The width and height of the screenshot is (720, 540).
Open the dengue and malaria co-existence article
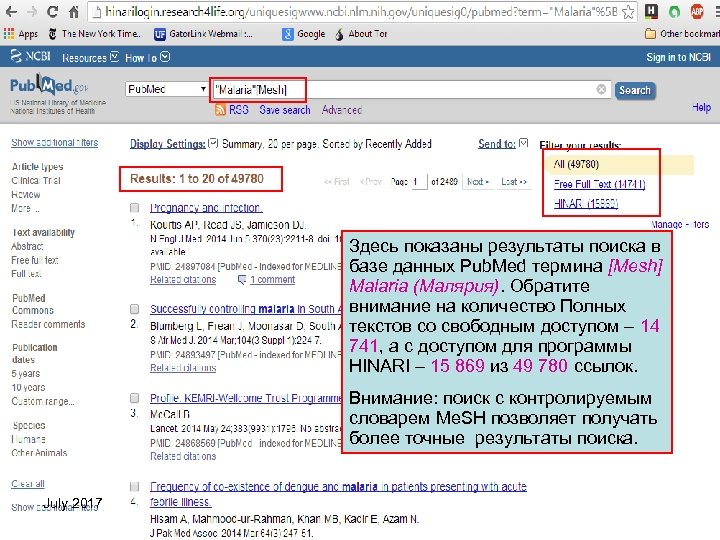pyautogui.click(x=338, y=494)
